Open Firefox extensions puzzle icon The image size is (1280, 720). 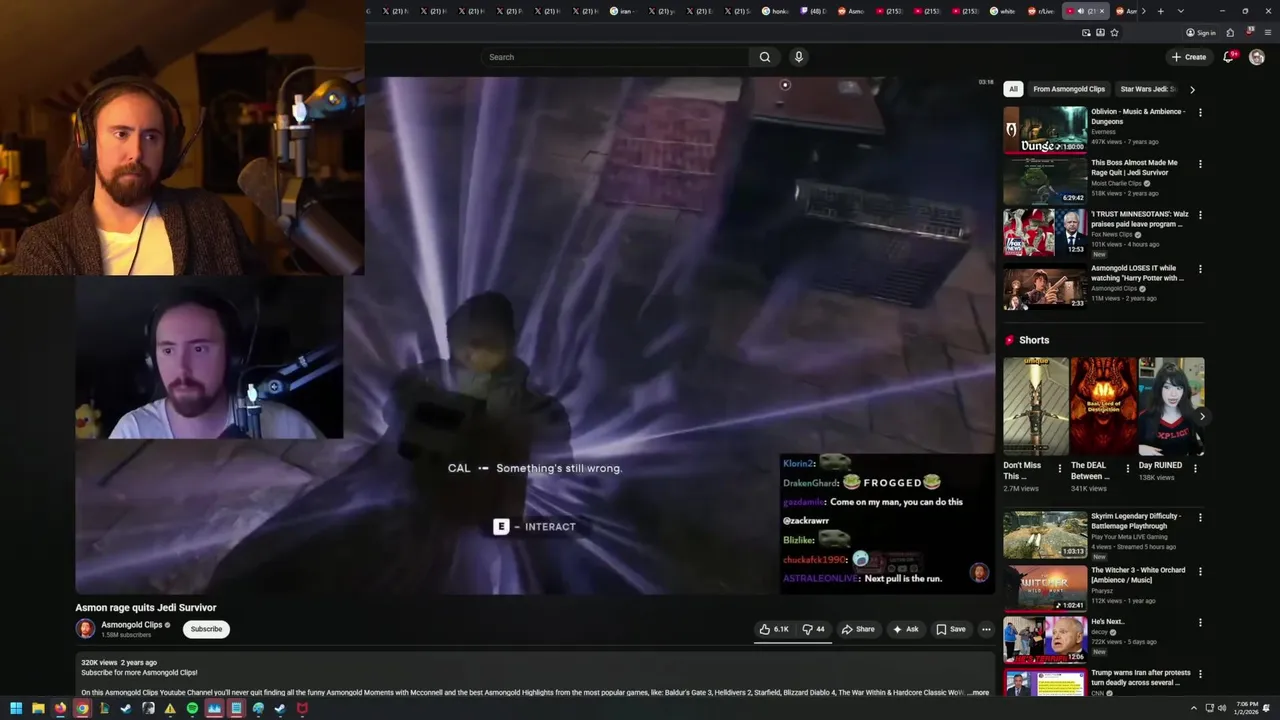(1230, 32)
